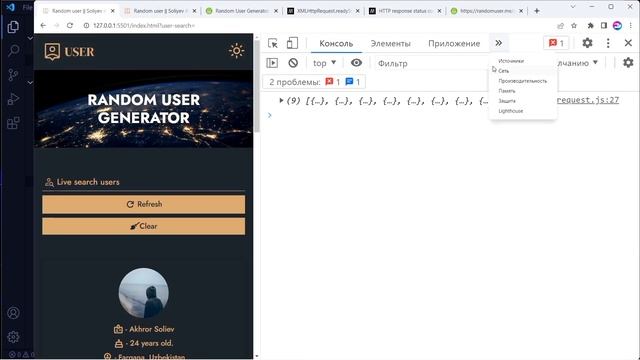Click the blue info issues count
This screenshot has width=640, height=360.
pos(353,82)
